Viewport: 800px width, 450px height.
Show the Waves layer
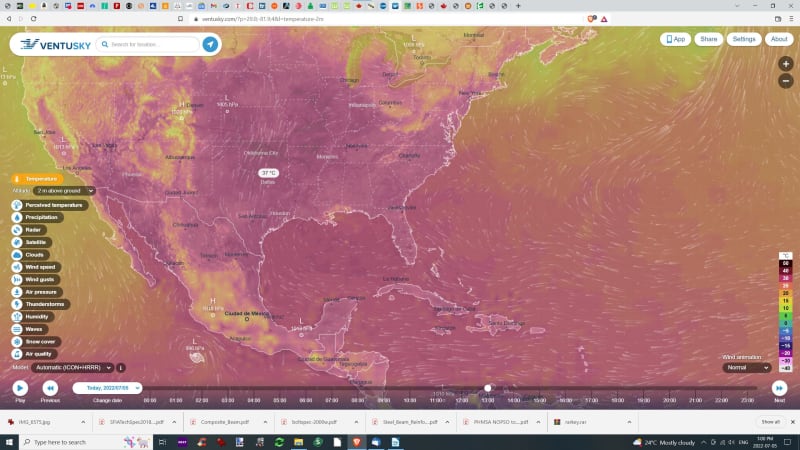29,329
